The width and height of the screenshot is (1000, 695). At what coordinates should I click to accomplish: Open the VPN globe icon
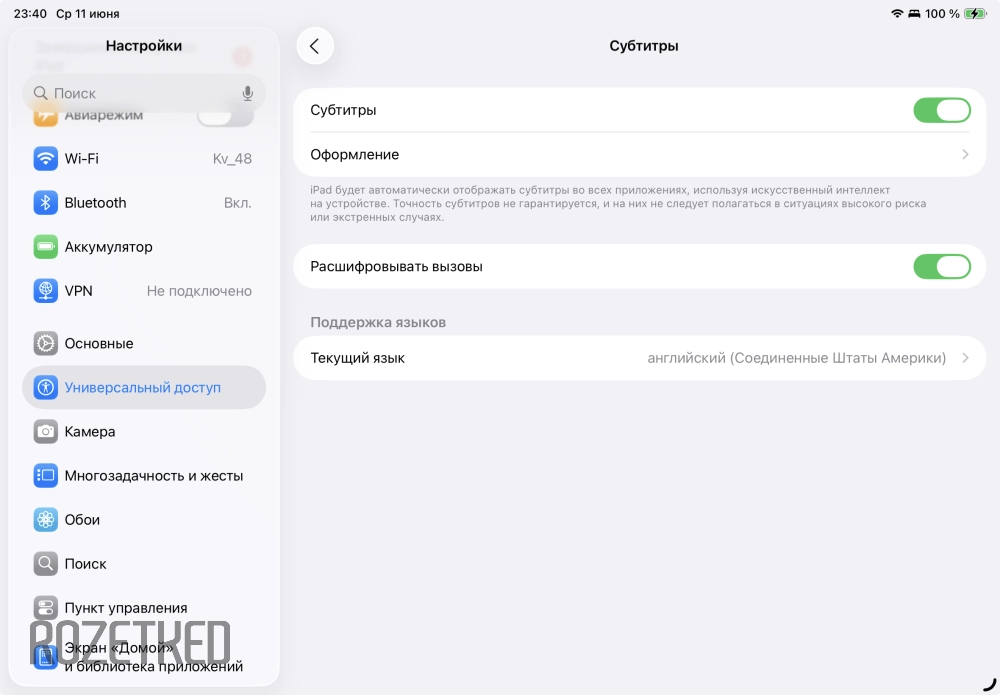pos(45,291)
